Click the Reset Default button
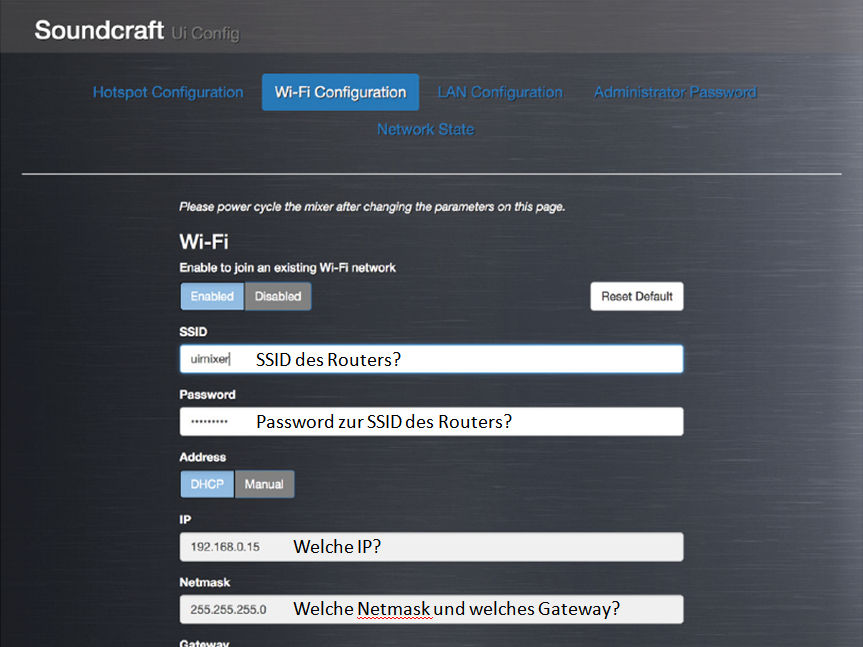The width and height of the screenshot is (863, 647). click(x=637, y=297)
